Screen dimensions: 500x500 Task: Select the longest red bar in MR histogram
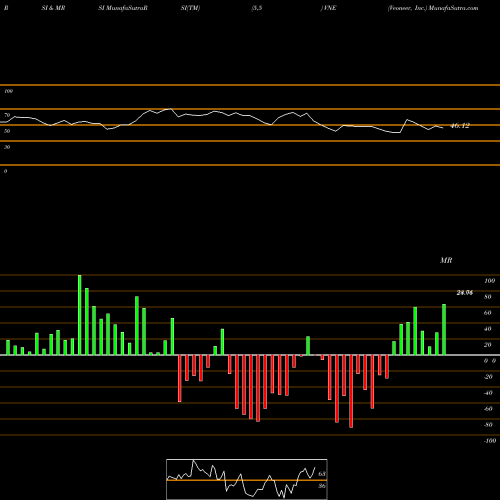pos(351,391)
